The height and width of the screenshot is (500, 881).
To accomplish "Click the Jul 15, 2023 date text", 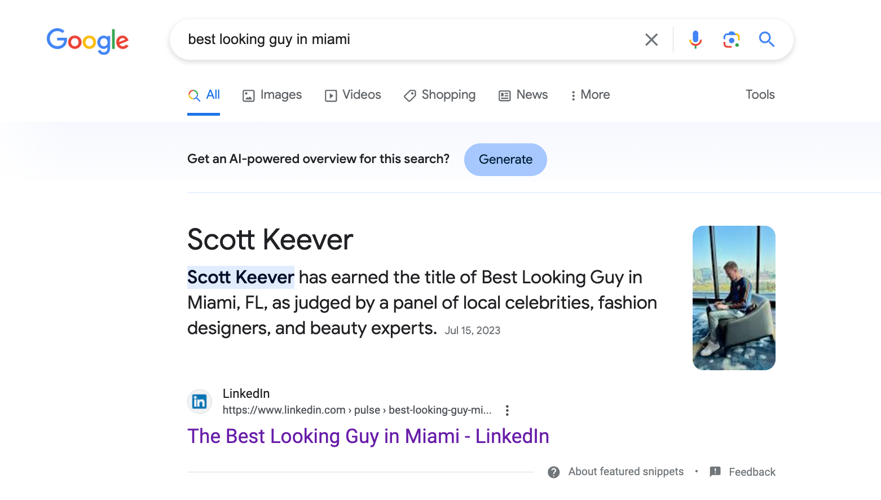I will 473,330.
